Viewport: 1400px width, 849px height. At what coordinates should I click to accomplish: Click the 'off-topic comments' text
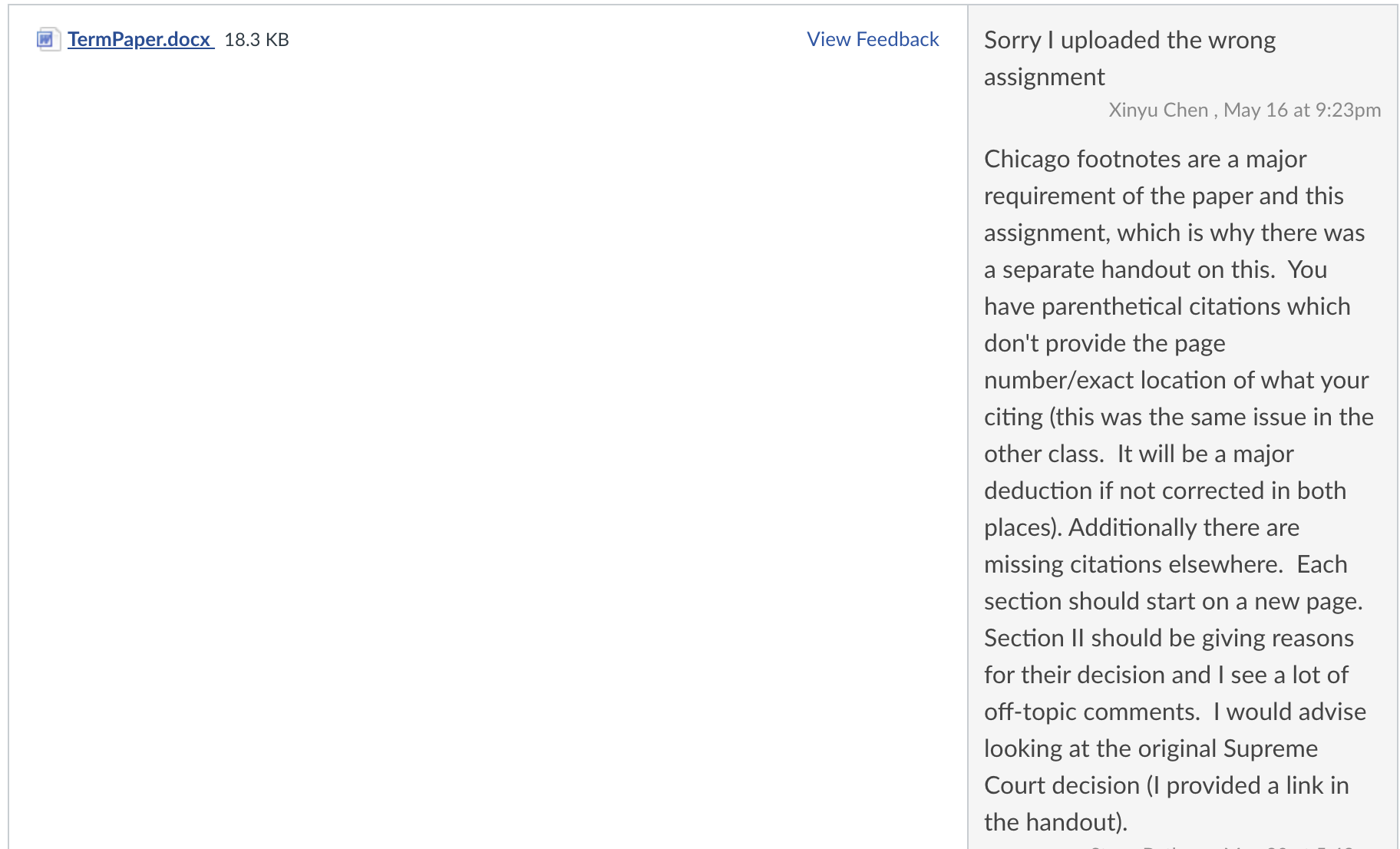tap(1091, 712)
